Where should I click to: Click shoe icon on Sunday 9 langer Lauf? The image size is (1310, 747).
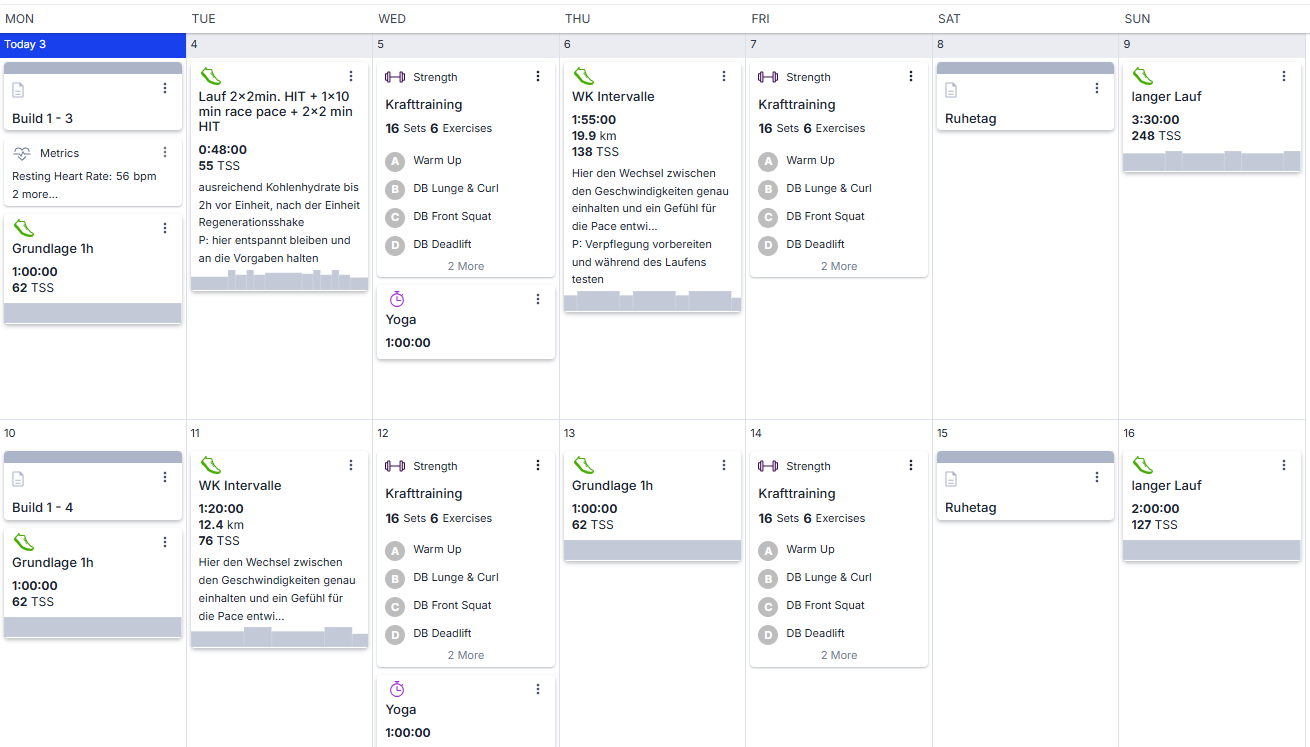[x=1142, y=76]
